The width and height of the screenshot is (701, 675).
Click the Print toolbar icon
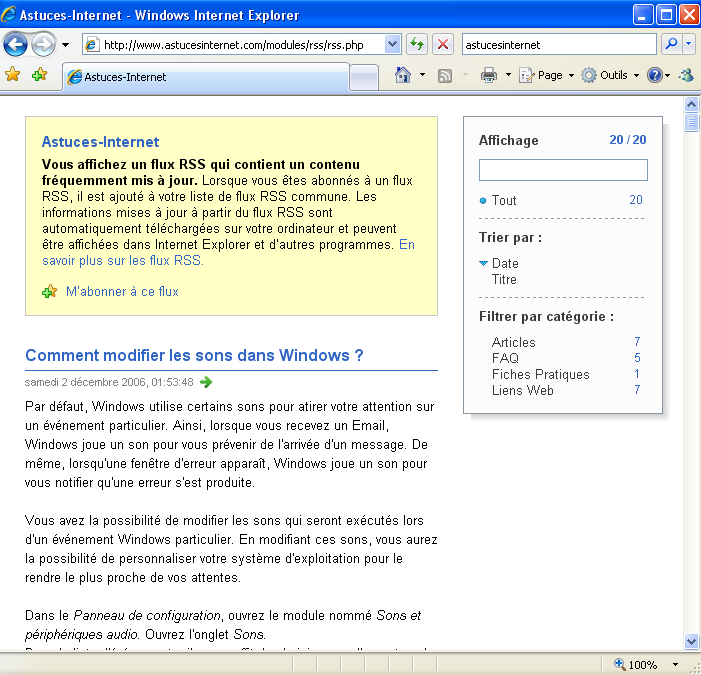(x=489, y=75)
